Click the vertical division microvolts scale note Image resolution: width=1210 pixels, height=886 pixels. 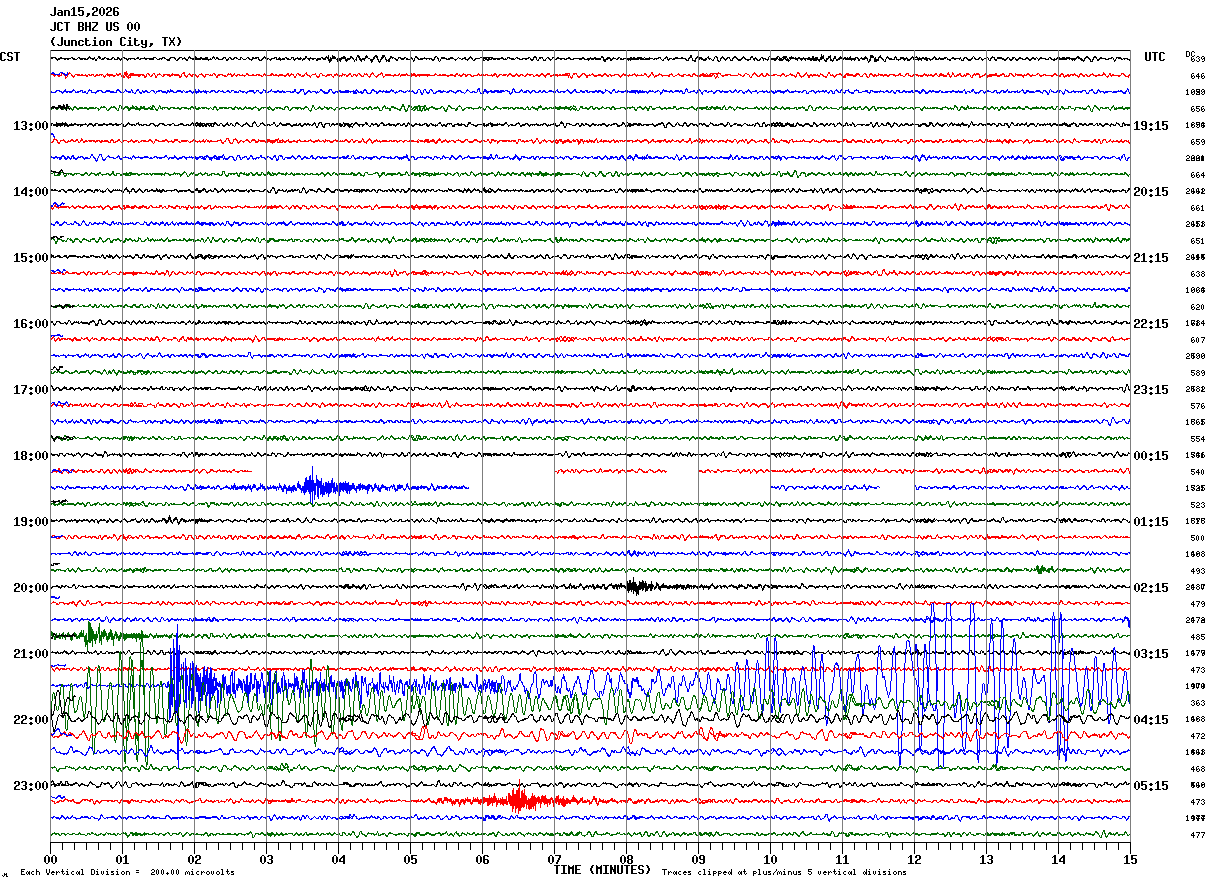coord(127,872)
